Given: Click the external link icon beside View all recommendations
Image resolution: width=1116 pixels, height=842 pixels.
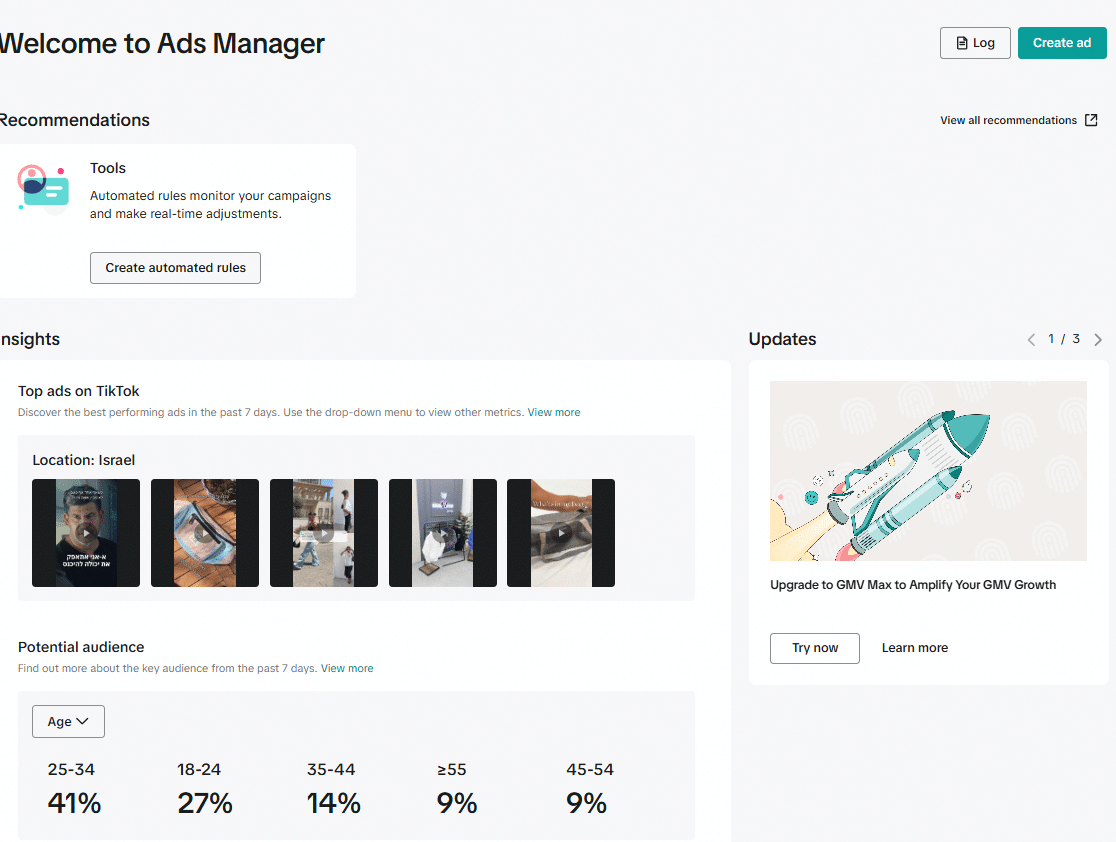Looking at the screenshot, I should point(1091,120).
